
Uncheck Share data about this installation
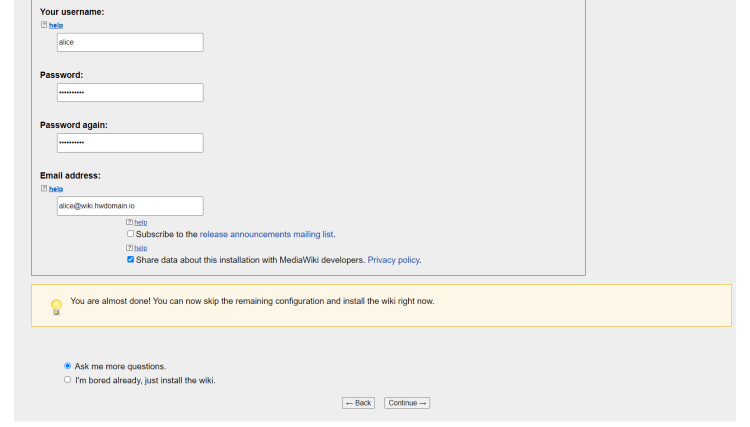click(x=130, y=260)
